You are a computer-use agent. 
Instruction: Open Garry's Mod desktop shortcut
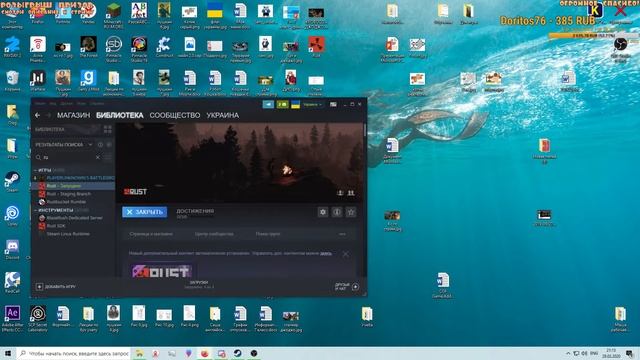point(89,80)
